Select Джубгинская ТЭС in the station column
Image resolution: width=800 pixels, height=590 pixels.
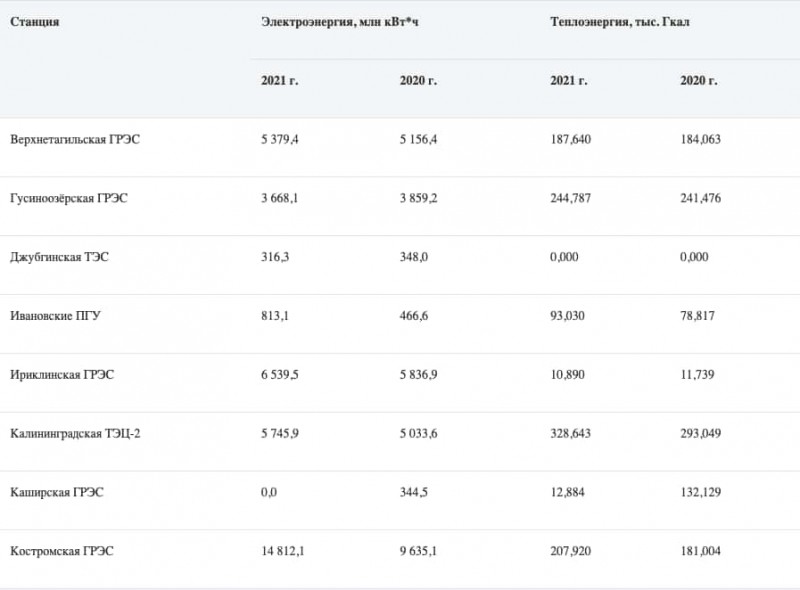(x=59, y=257)
